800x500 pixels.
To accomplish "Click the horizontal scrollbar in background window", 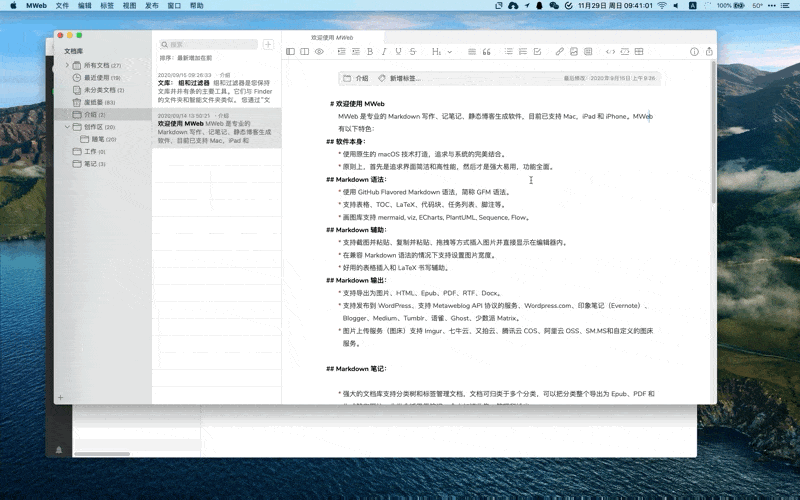I will [102, 454].
